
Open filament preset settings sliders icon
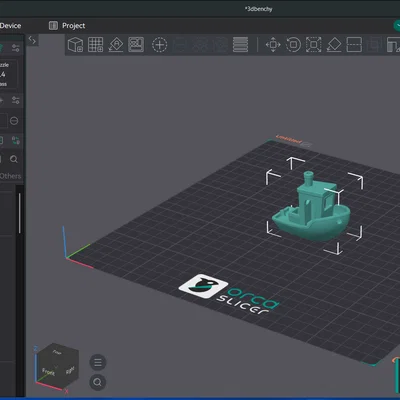(x=16, y=100)
